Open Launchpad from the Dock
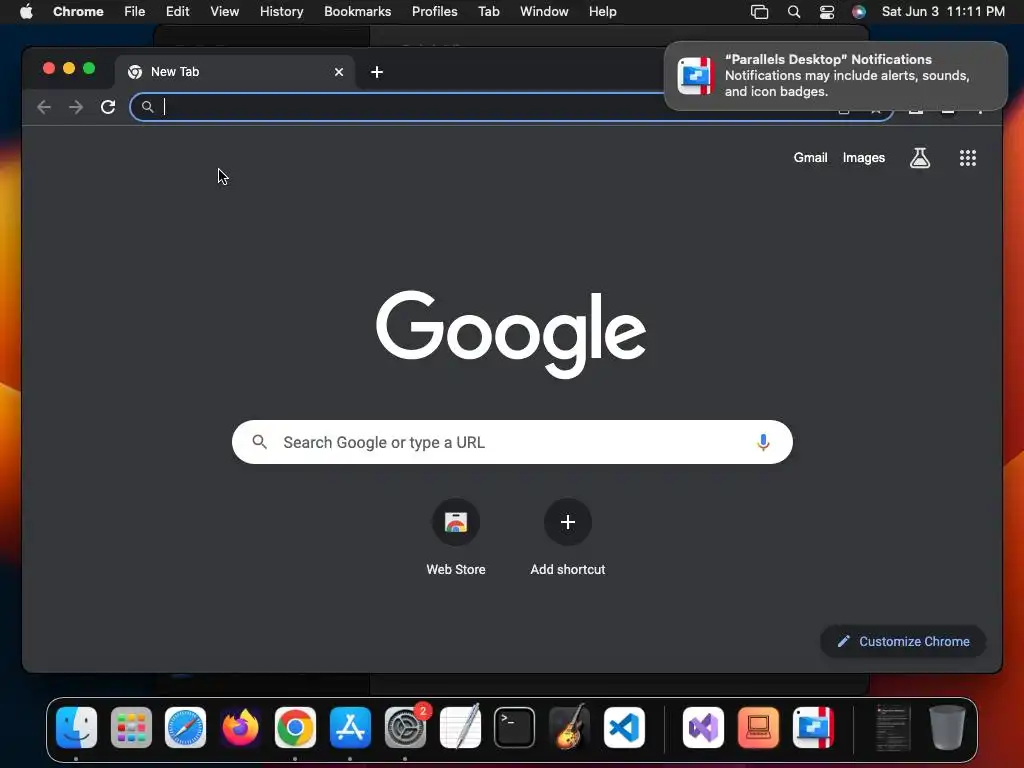 tap(131, 727)
